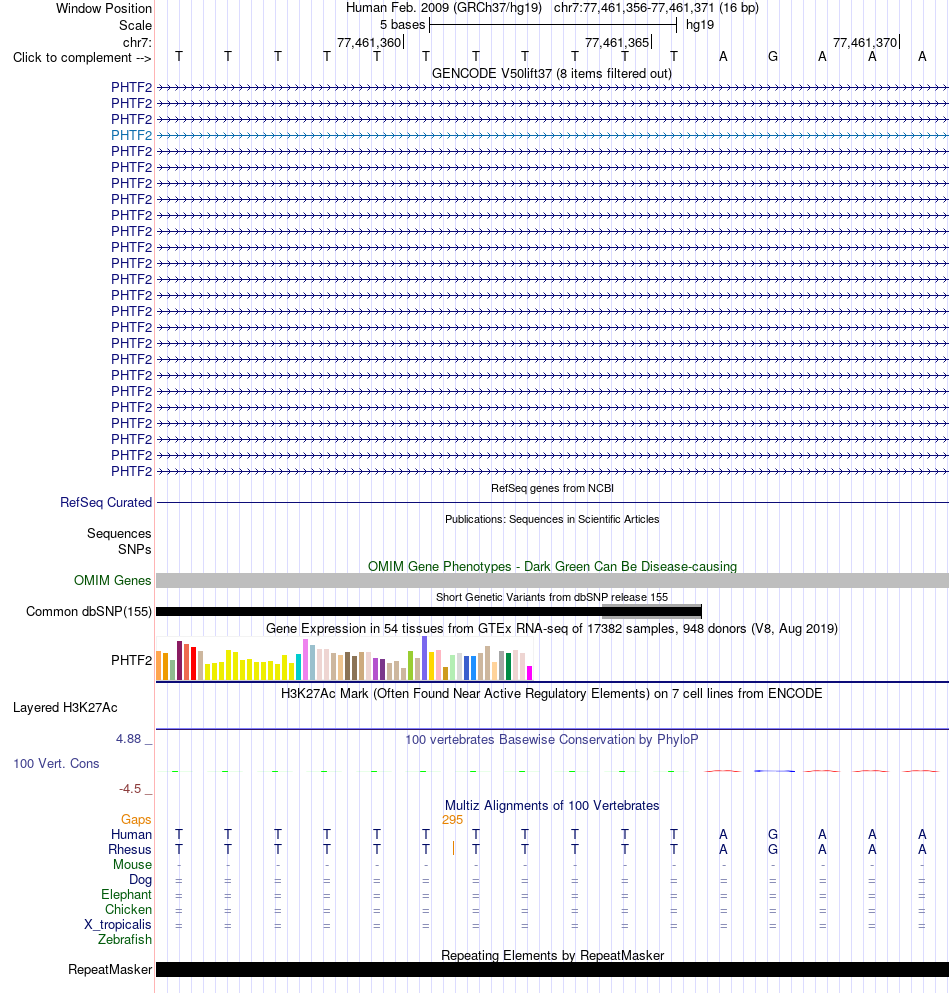The height and width of the screenshot is (993, 950).
Task: Select the Rhesus alignment row label
Action: point(130,849)
